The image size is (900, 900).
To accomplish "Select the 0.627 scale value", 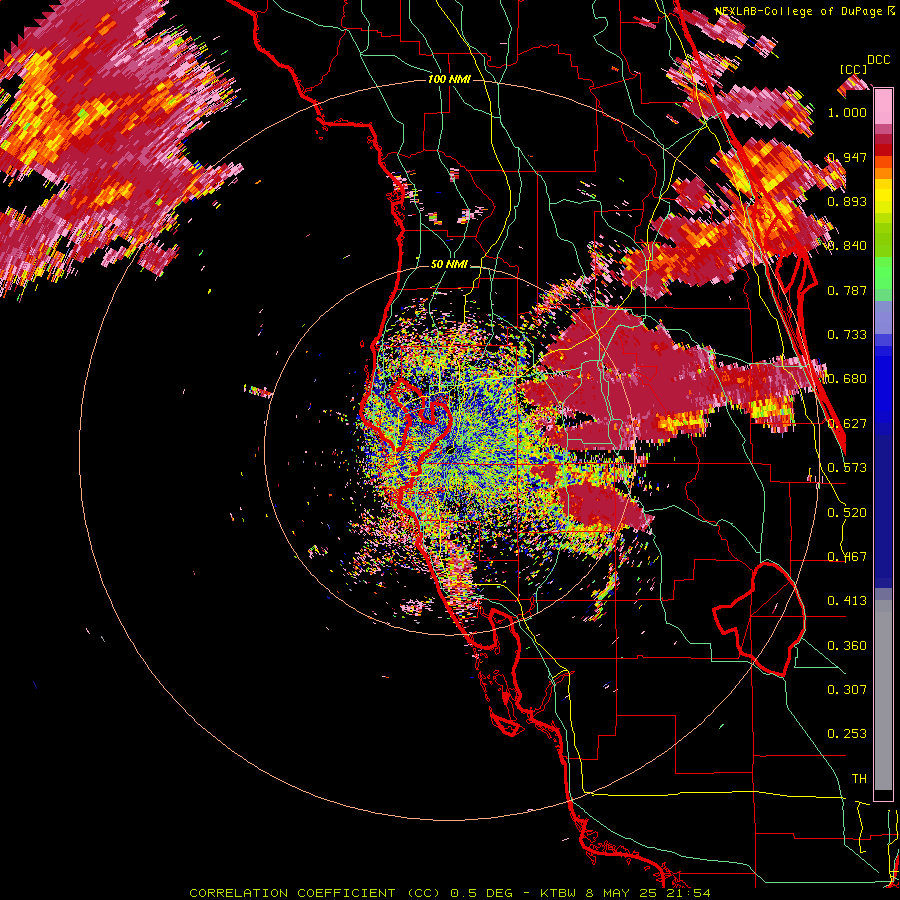I will [x=847, y=424].
